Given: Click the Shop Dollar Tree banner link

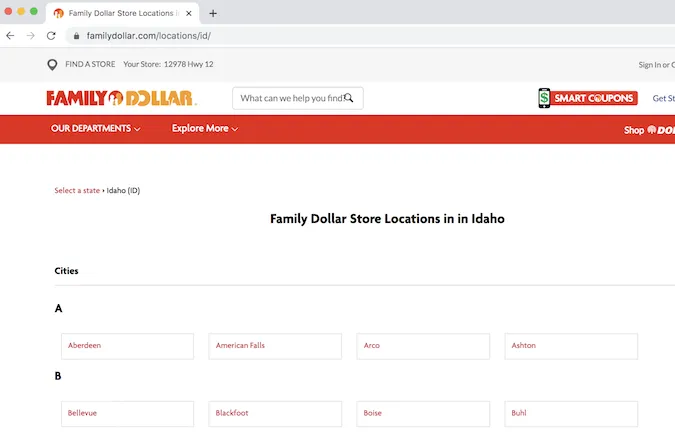Looking at the screenshot, I should (649, 130).
